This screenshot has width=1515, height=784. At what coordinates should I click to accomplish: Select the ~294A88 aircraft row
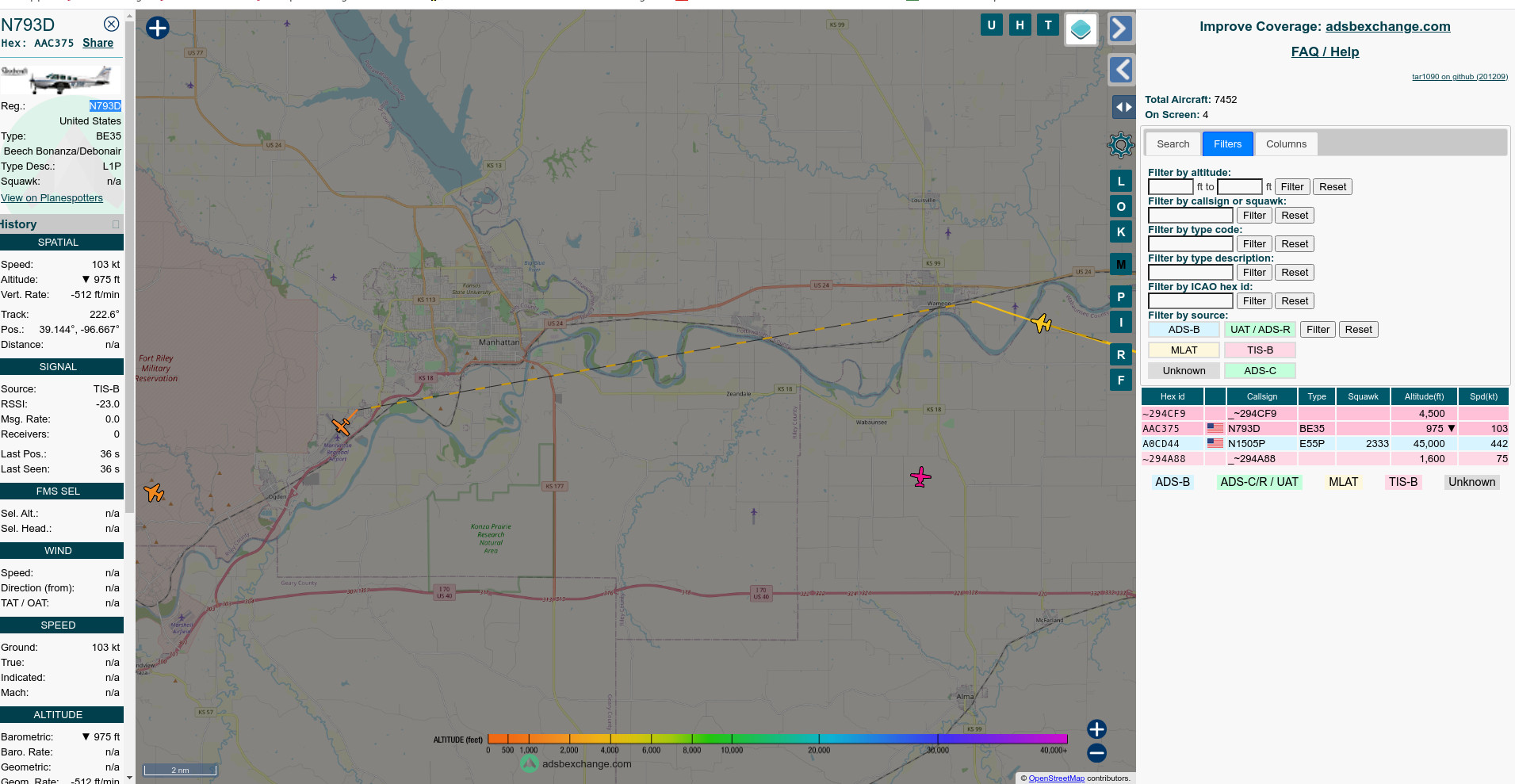[1325, 459]
